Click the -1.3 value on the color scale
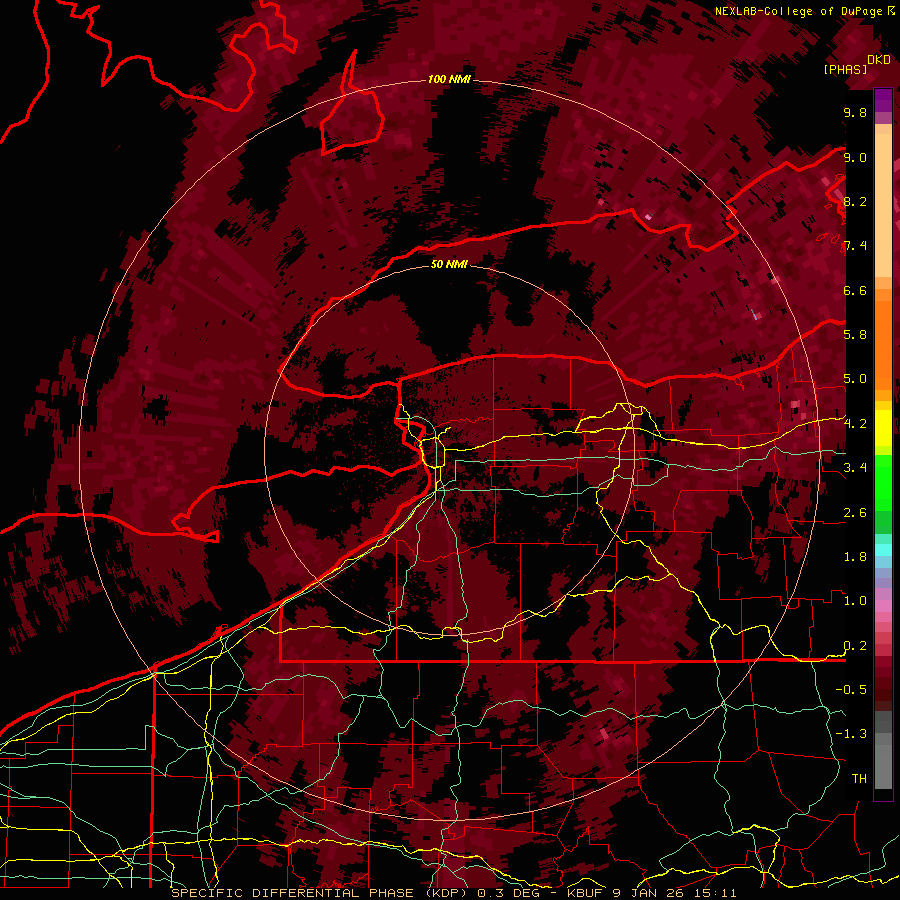The width and height of the screenshot is (900, 900). click(851, 734)
